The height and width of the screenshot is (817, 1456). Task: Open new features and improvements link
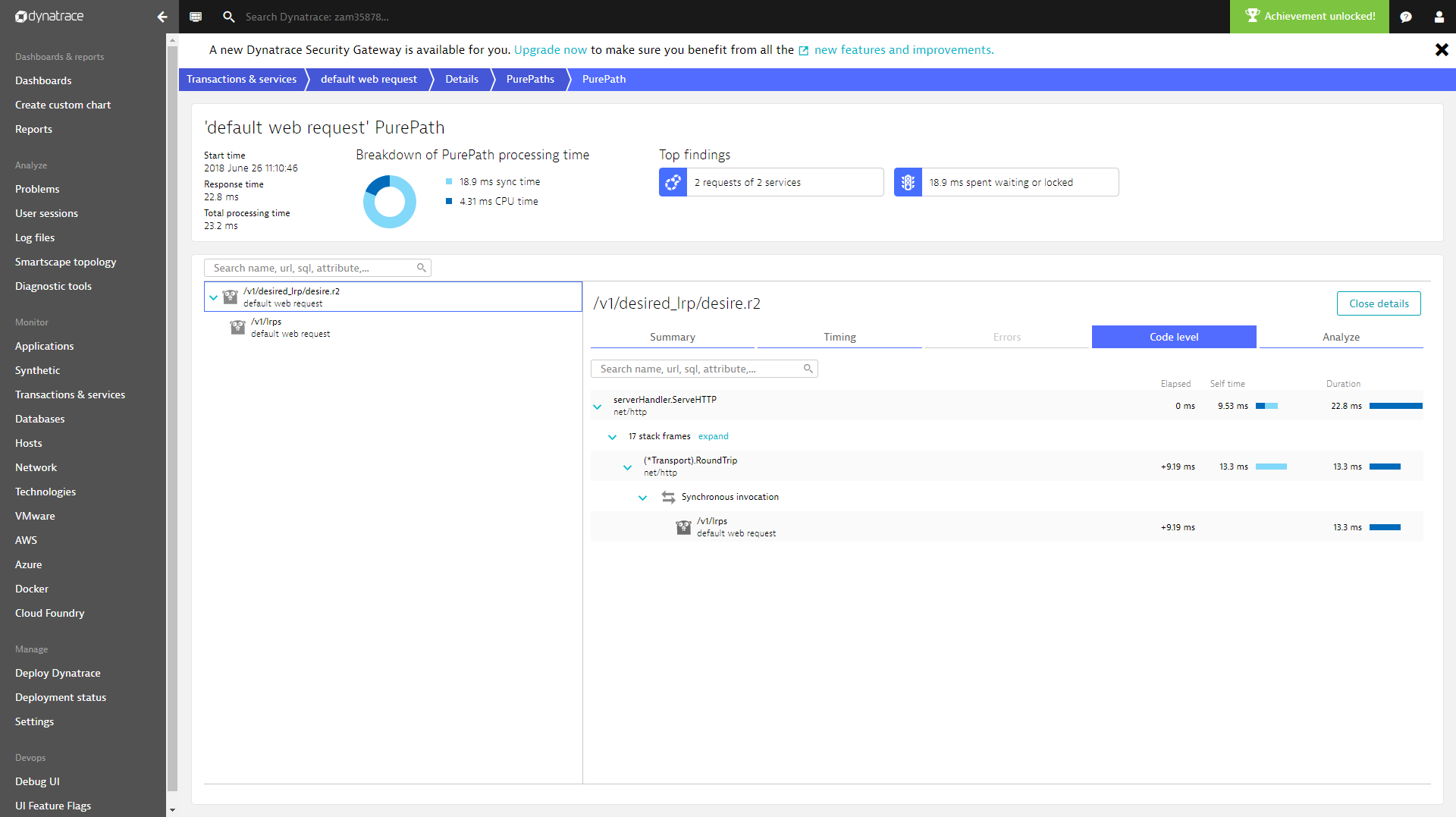tap(904, 50)
